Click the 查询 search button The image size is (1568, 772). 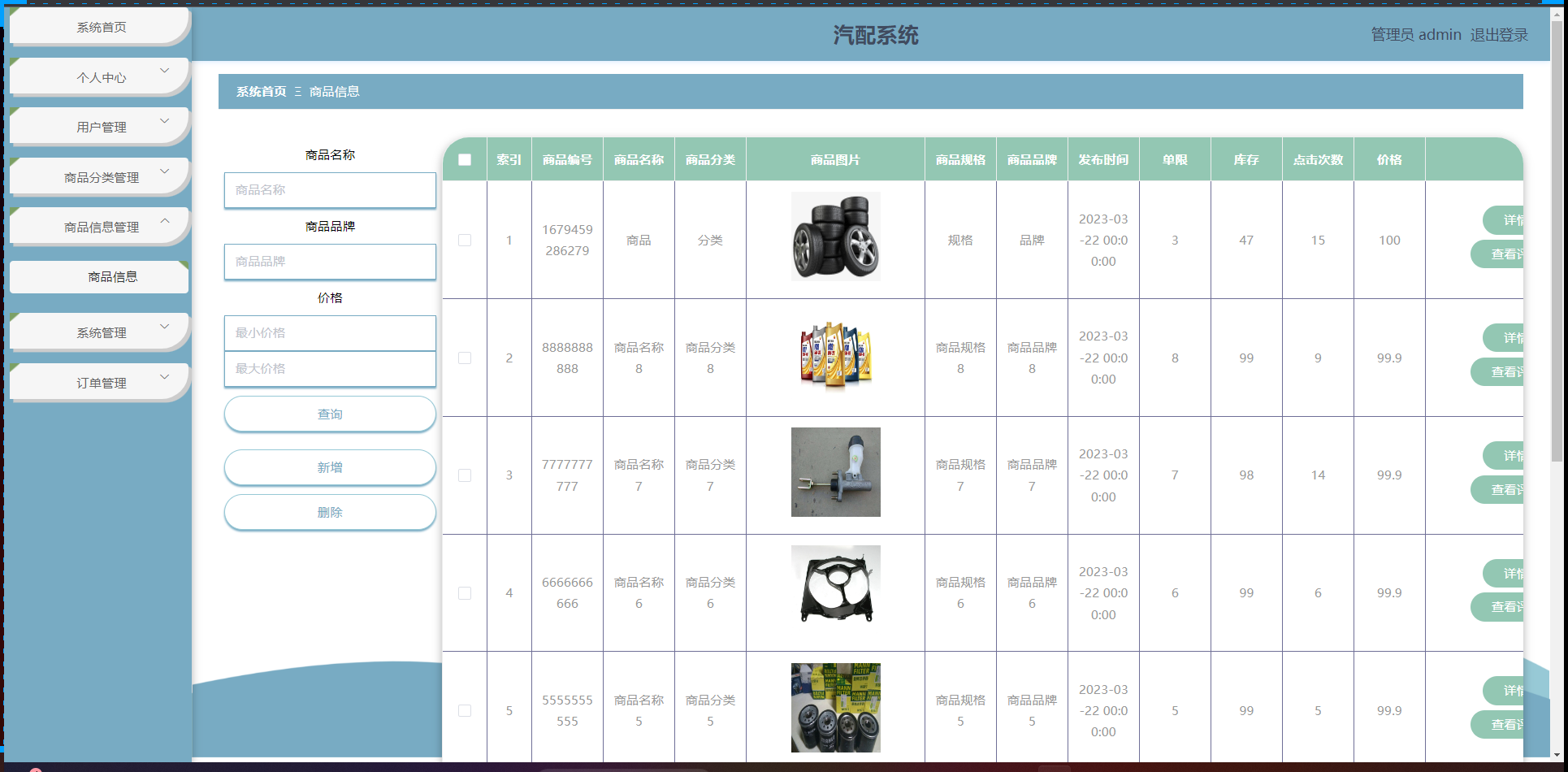(x=330, y=414)
